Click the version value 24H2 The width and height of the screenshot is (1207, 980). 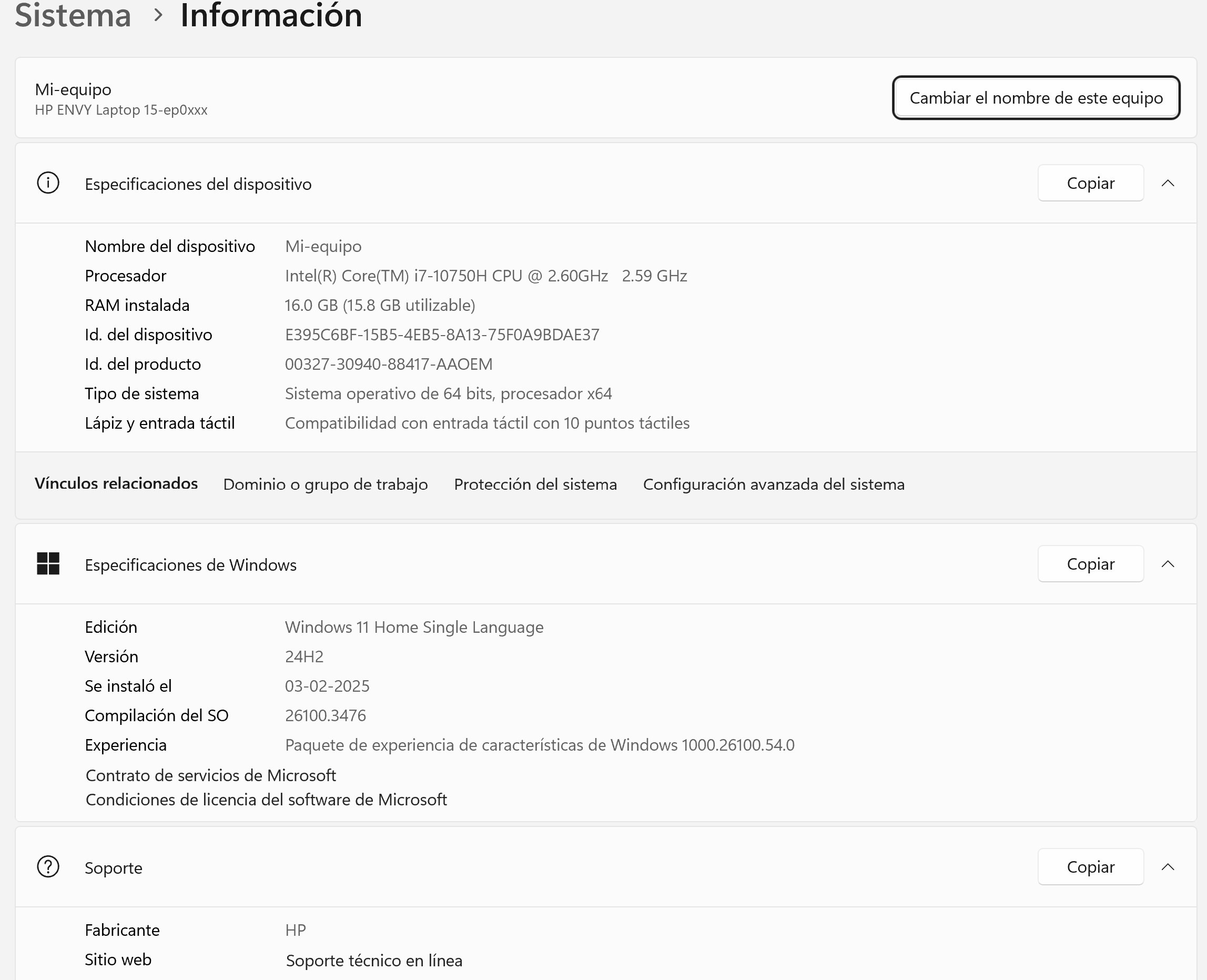click(304, 656)
